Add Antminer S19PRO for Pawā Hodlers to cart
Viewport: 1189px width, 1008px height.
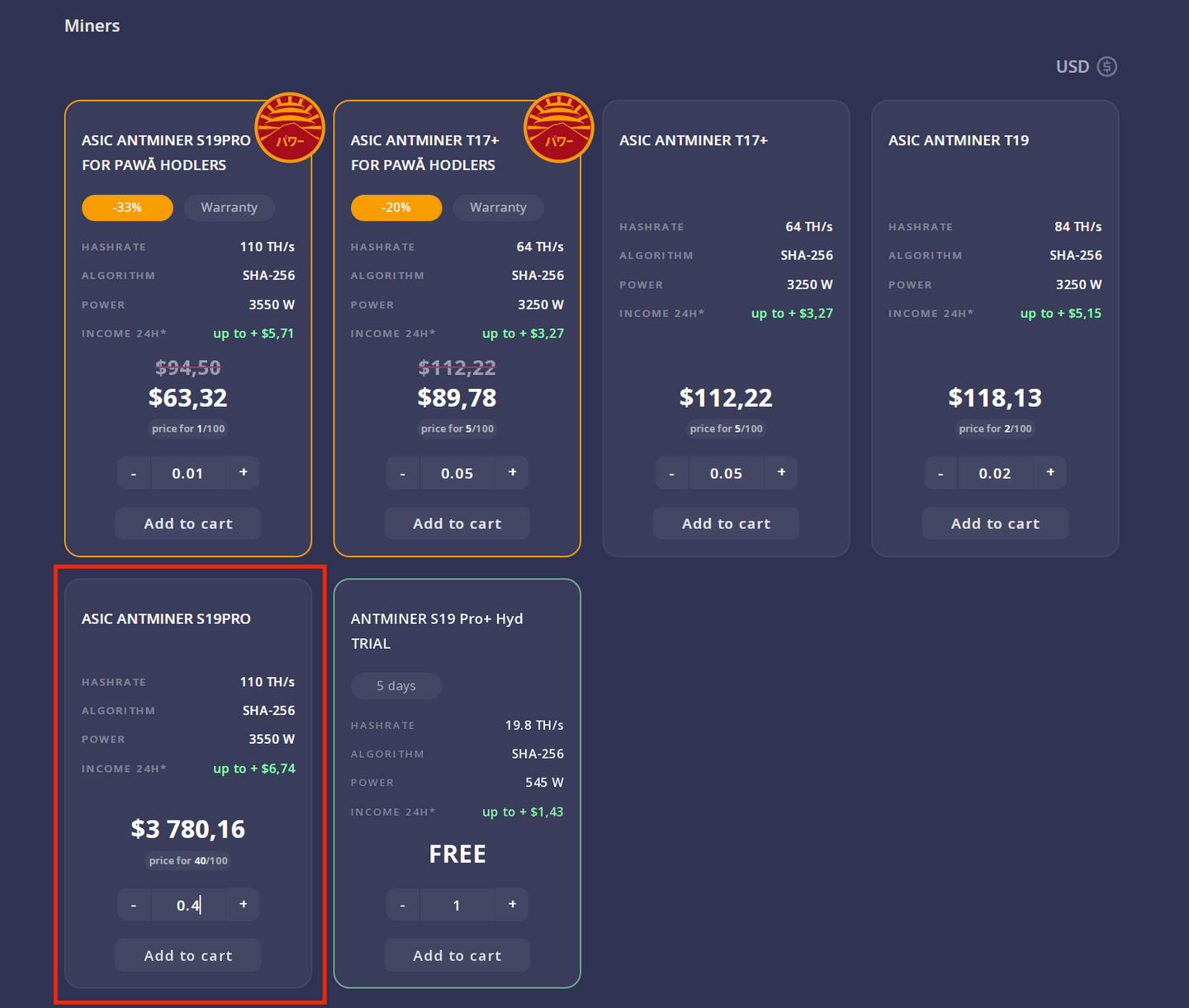(x=187, y=523)
